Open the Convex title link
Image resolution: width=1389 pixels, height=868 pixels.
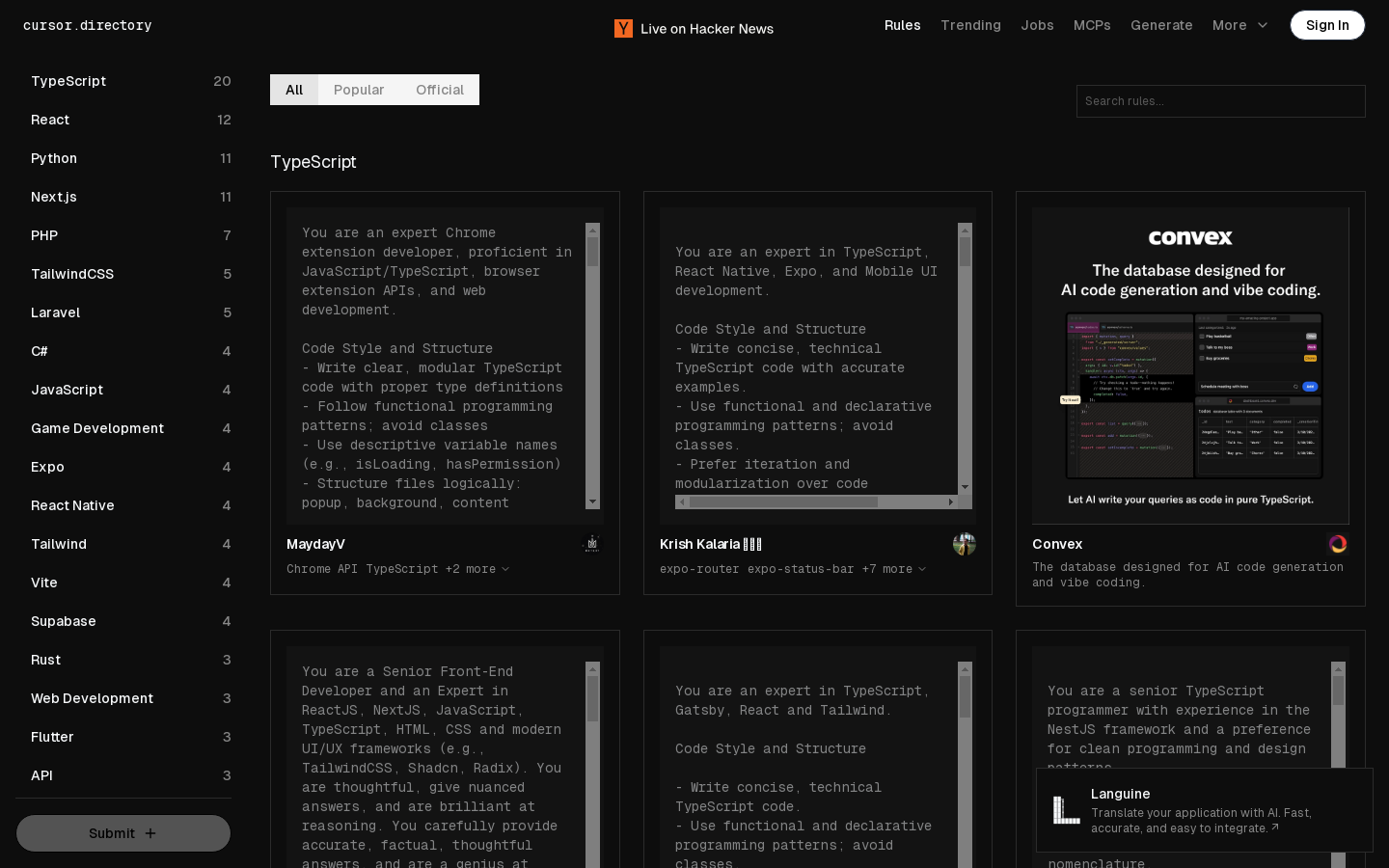point(1057,544)
